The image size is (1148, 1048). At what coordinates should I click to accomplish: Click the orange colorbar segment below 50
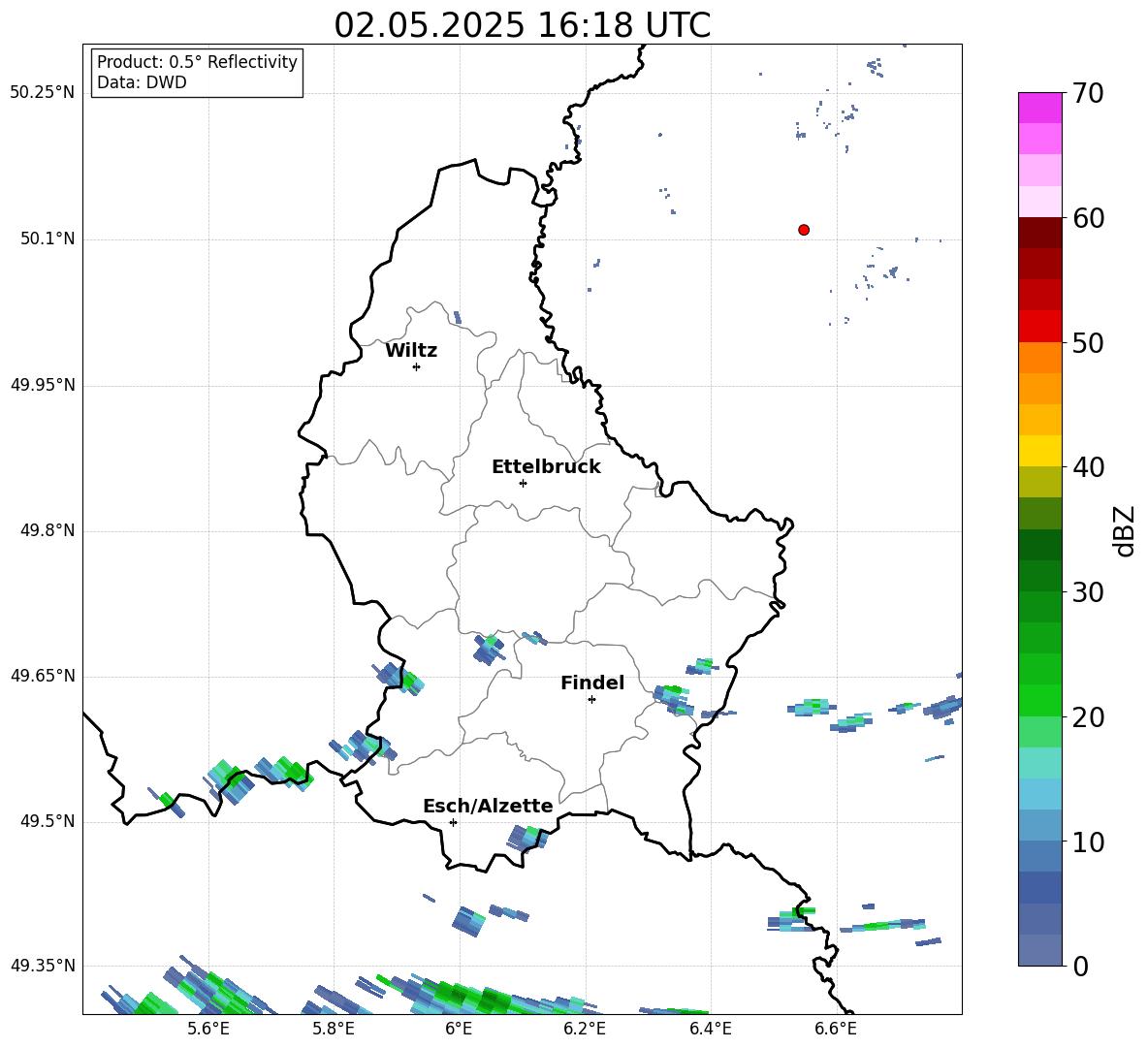[x=1039, y=357]
